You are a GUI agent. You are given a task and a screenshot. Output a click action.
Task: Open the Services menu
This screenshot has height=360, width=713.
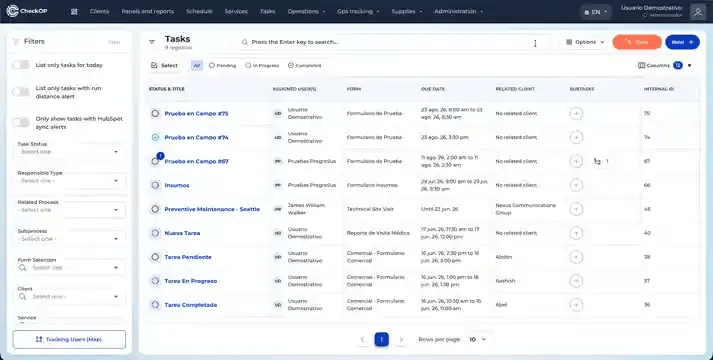(x=236, y=11)
